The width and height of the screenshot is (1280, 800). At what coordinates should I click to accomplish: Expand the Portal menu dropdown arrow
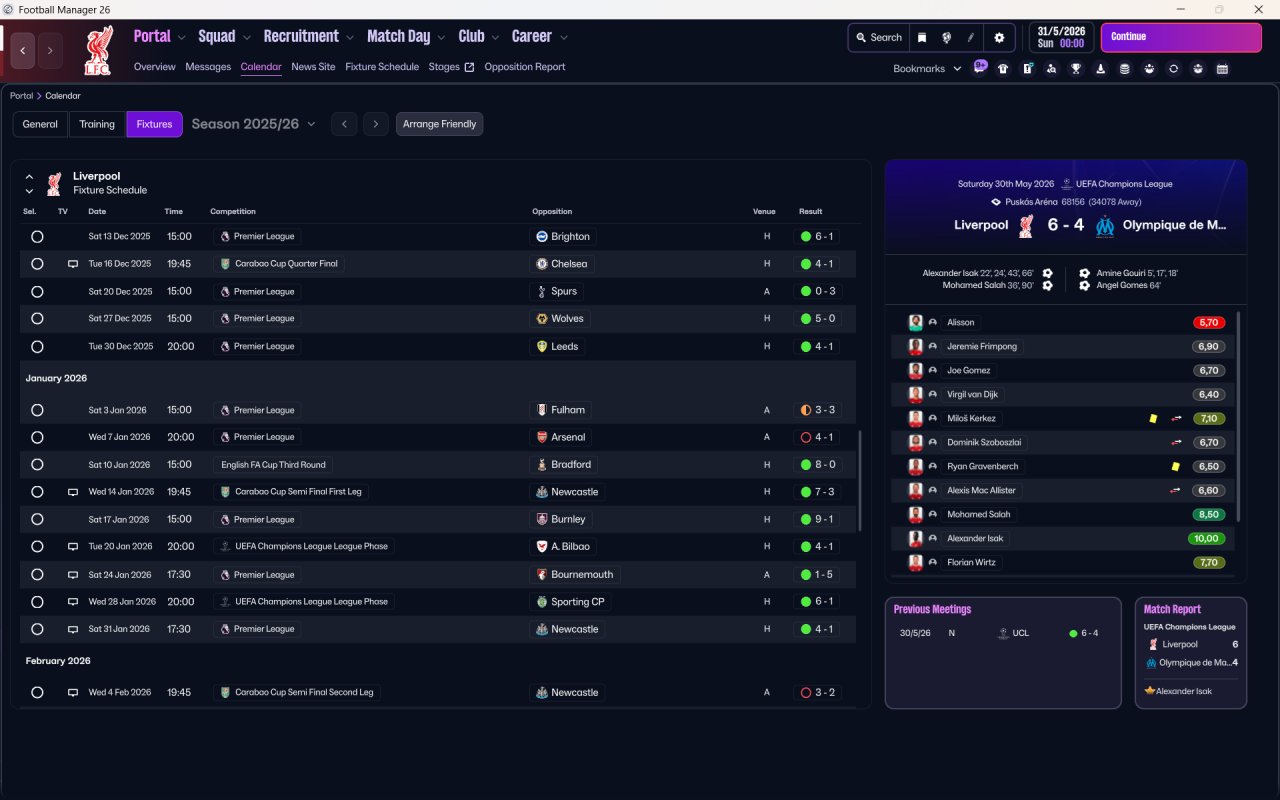click(x=181, y=38)
